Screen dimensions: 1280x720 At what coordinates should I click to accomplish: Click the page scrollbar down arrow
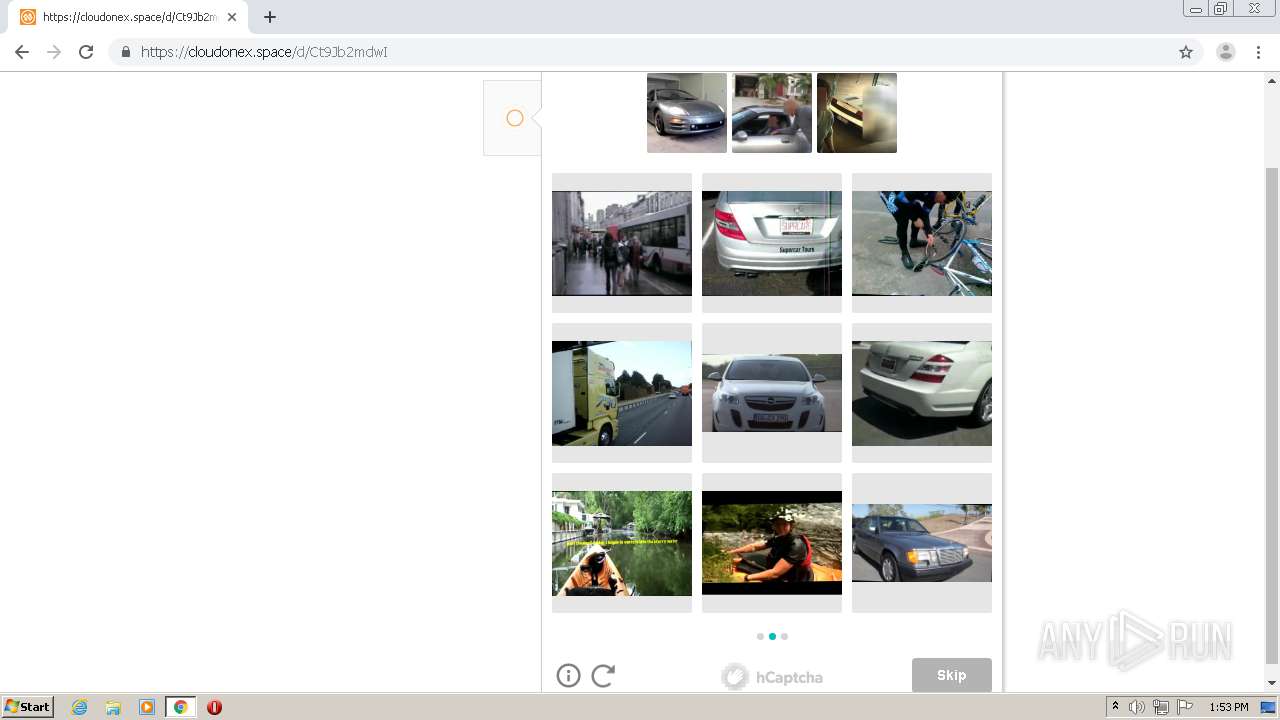pyautogui.click(x=1272, y=683)
